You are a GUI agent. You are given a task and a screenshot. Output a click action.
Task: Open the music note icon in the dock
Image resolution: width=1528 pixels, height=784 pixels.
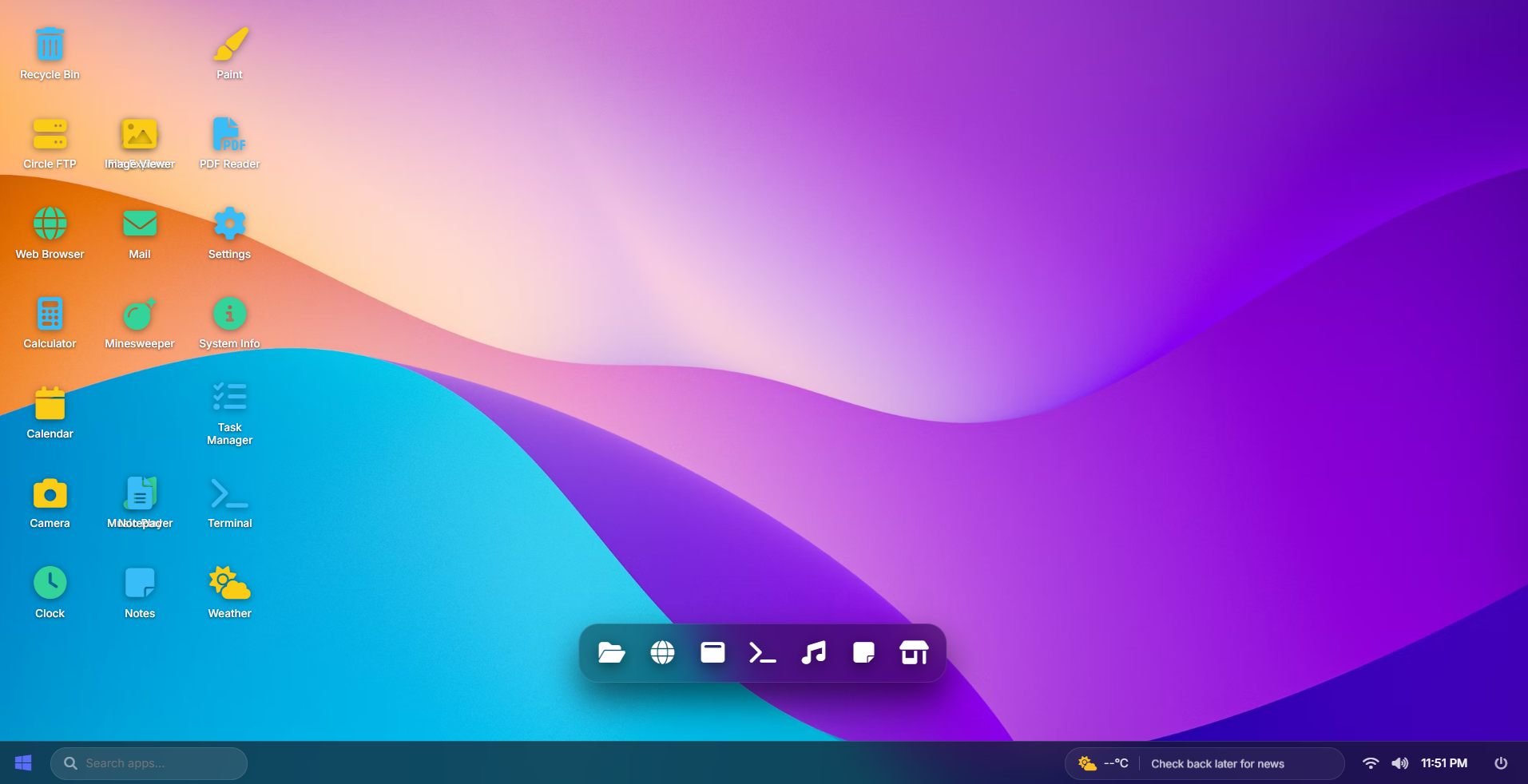pyautogui.click(x=813, y=653)
